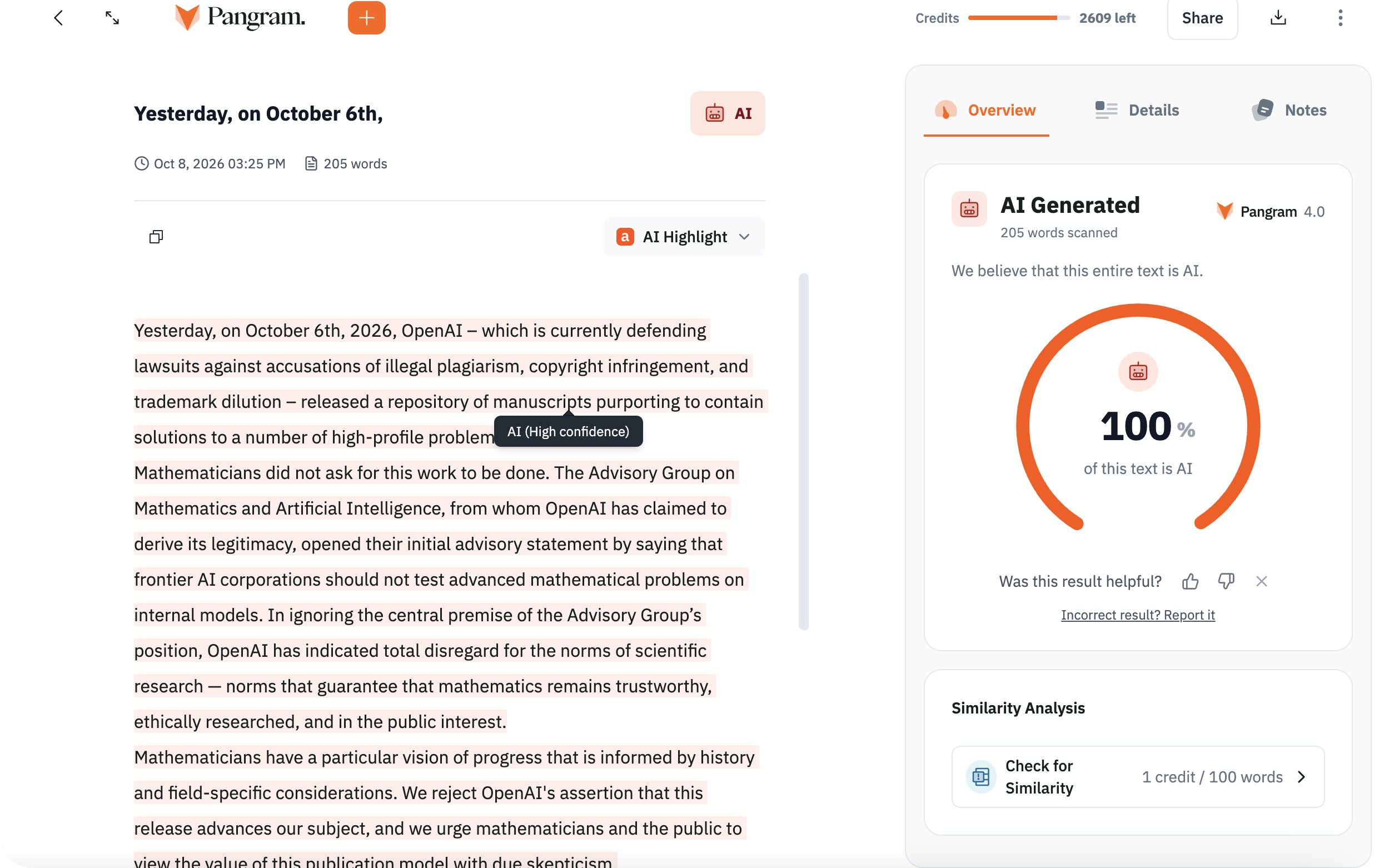Viewport: 1394px width, 868px height.
Task: Click the Credits usage progress bar
Action: [x=1018, y=18]
